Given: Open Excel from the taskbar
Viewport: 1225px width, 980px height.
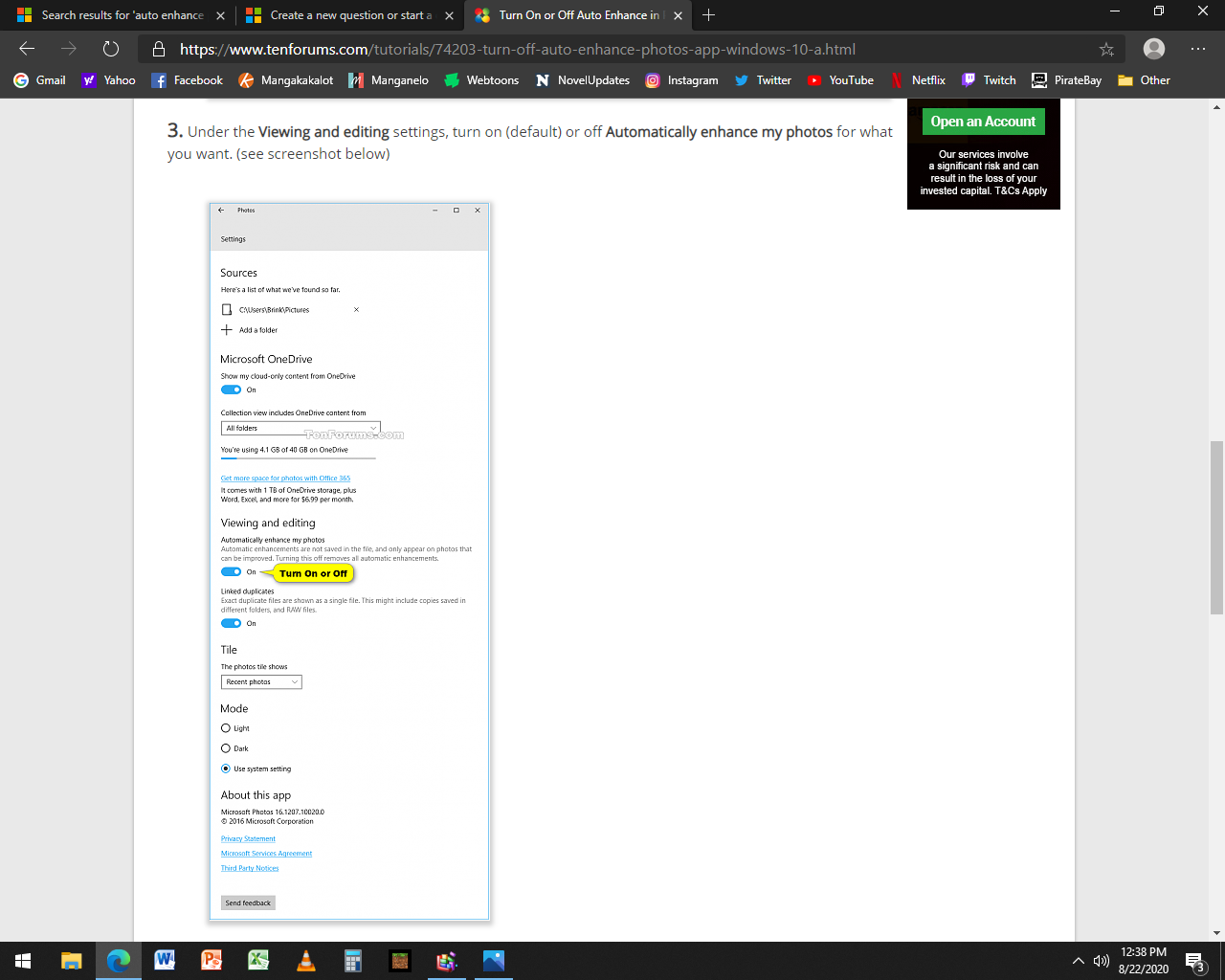Looking at the screenshot, I should 258,960.
